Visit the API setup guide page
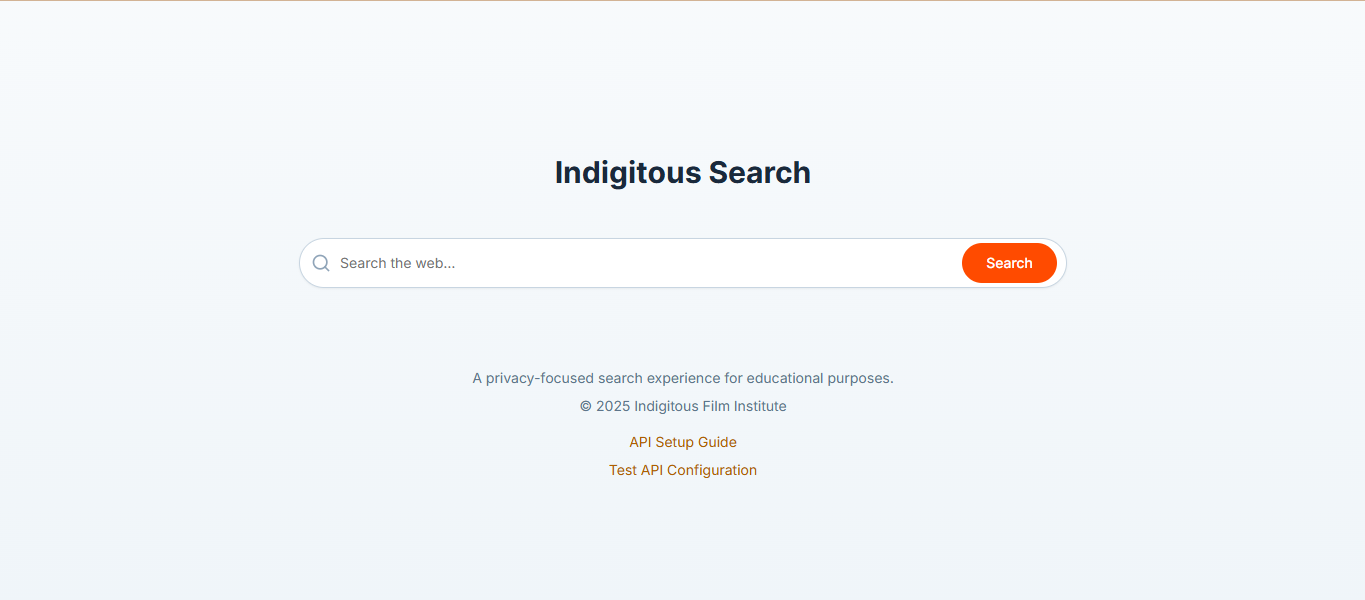This screenshot has height=600, width=1365. (x=683, y=442)
